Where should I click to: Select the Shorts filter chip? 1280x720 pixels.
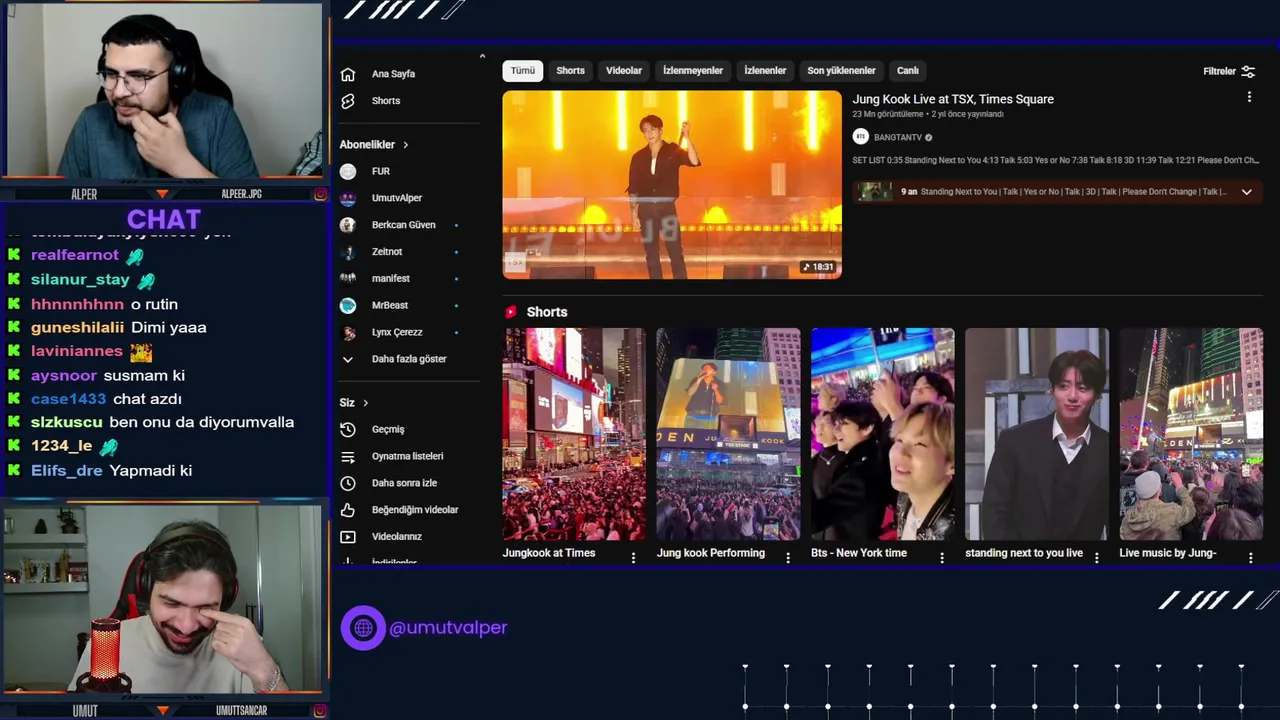click(x=571, y=71)
